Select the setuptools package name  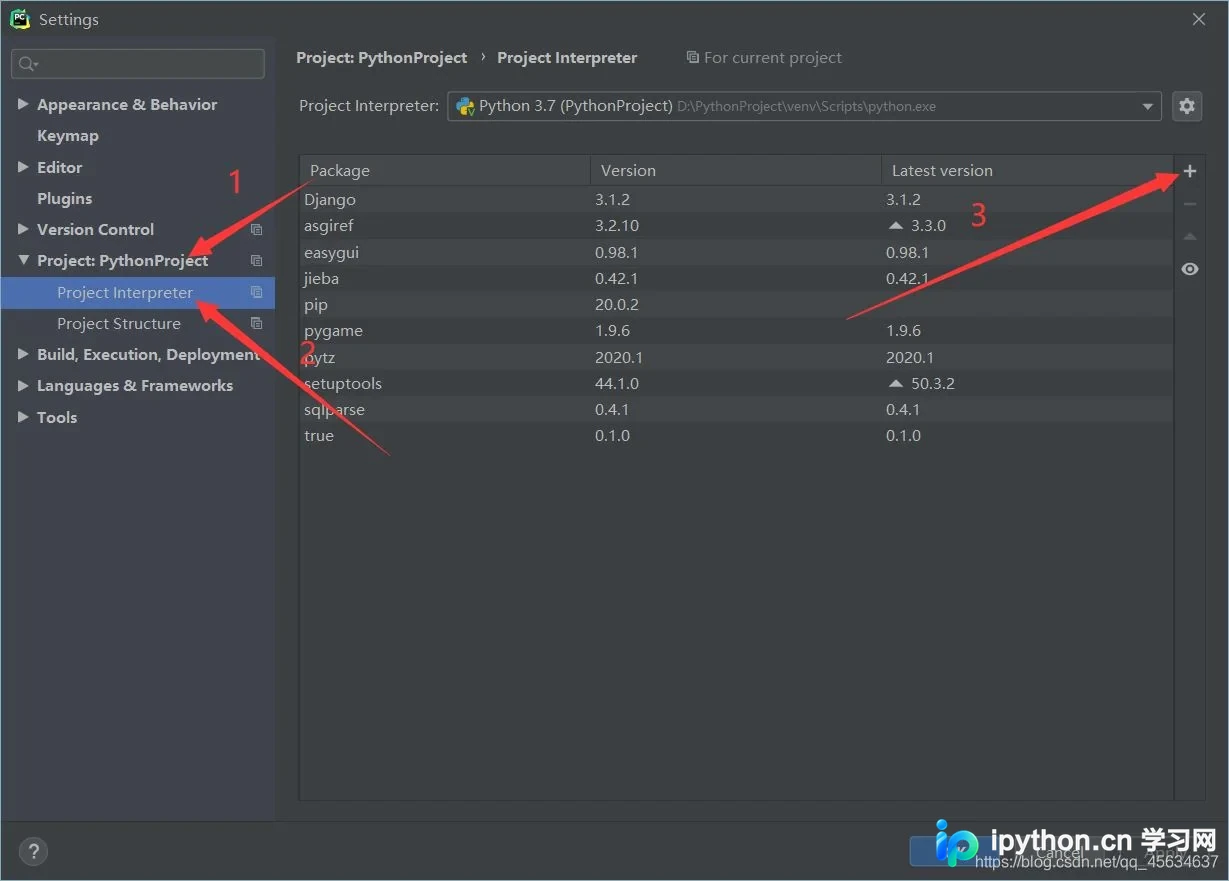[343, 384]
